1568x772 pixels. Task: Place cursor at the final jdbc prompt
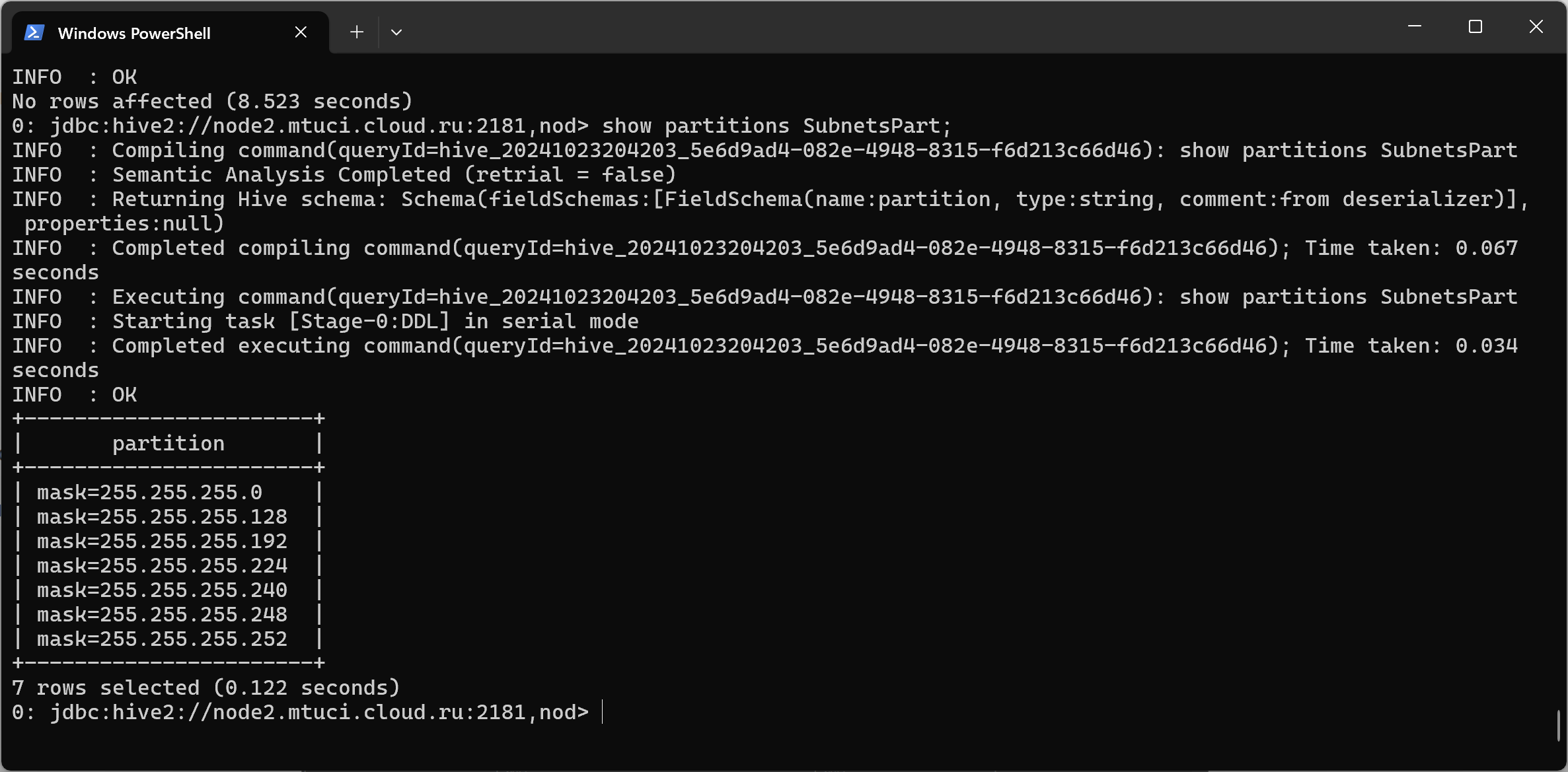pos(603,712)
